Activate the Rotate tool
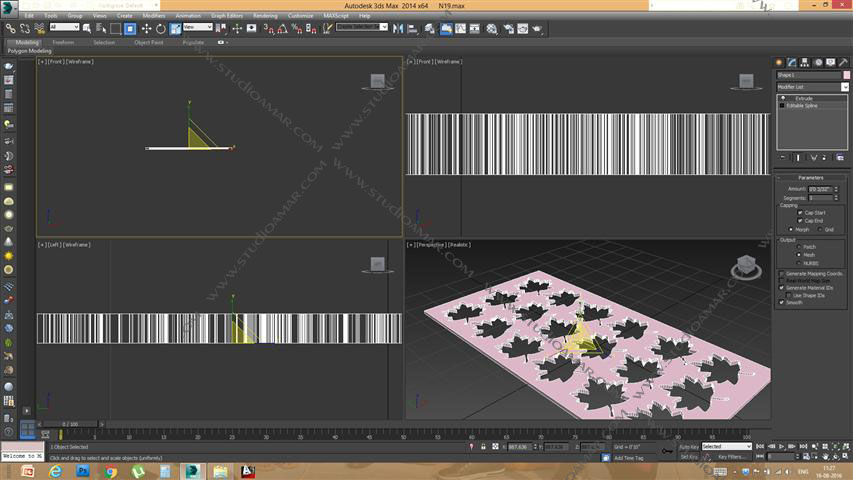The height and width of the screenshot is (480, 853). (x=160, y=29)
